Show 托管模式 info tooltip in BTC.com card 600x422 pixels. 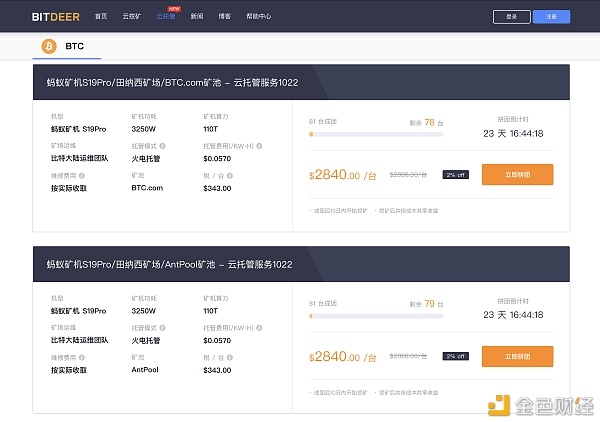click(162, 146)
